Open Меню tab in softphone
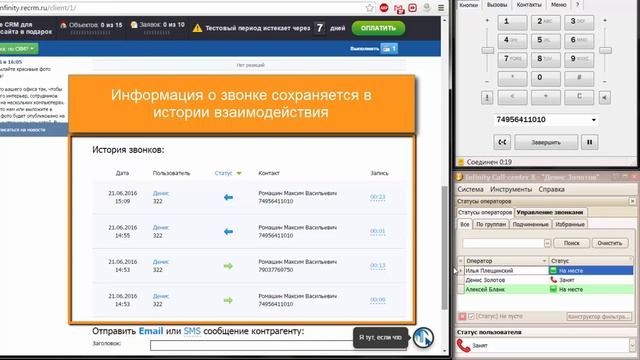 tap(558, 5)
